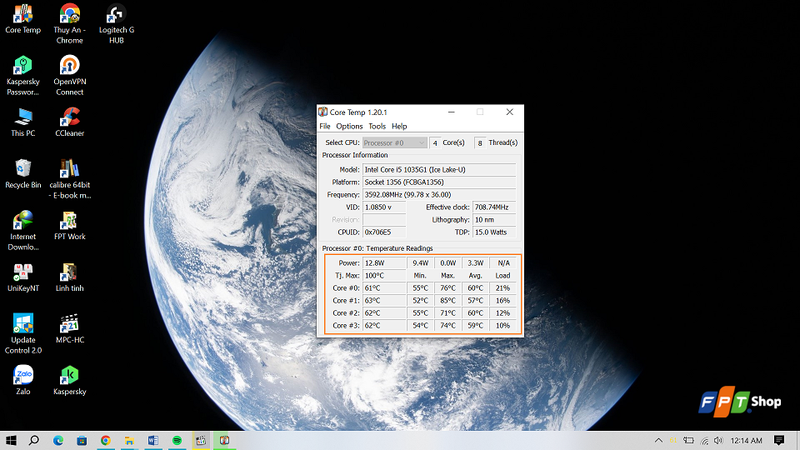The width and height of the screenshot is (800, 450).
Task: Launch Zalo desktop shortcut
Action: tap(23, 380)
